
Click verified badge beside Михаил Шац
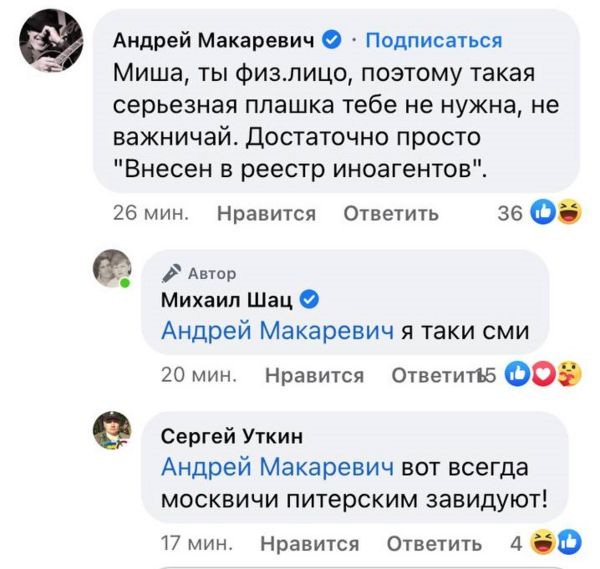tap(309, 299)
